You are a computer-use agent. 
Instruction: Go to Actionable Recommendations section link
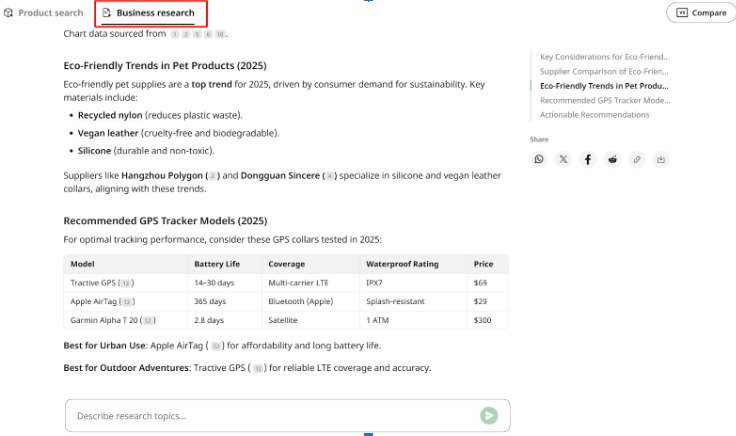point(594,115)
